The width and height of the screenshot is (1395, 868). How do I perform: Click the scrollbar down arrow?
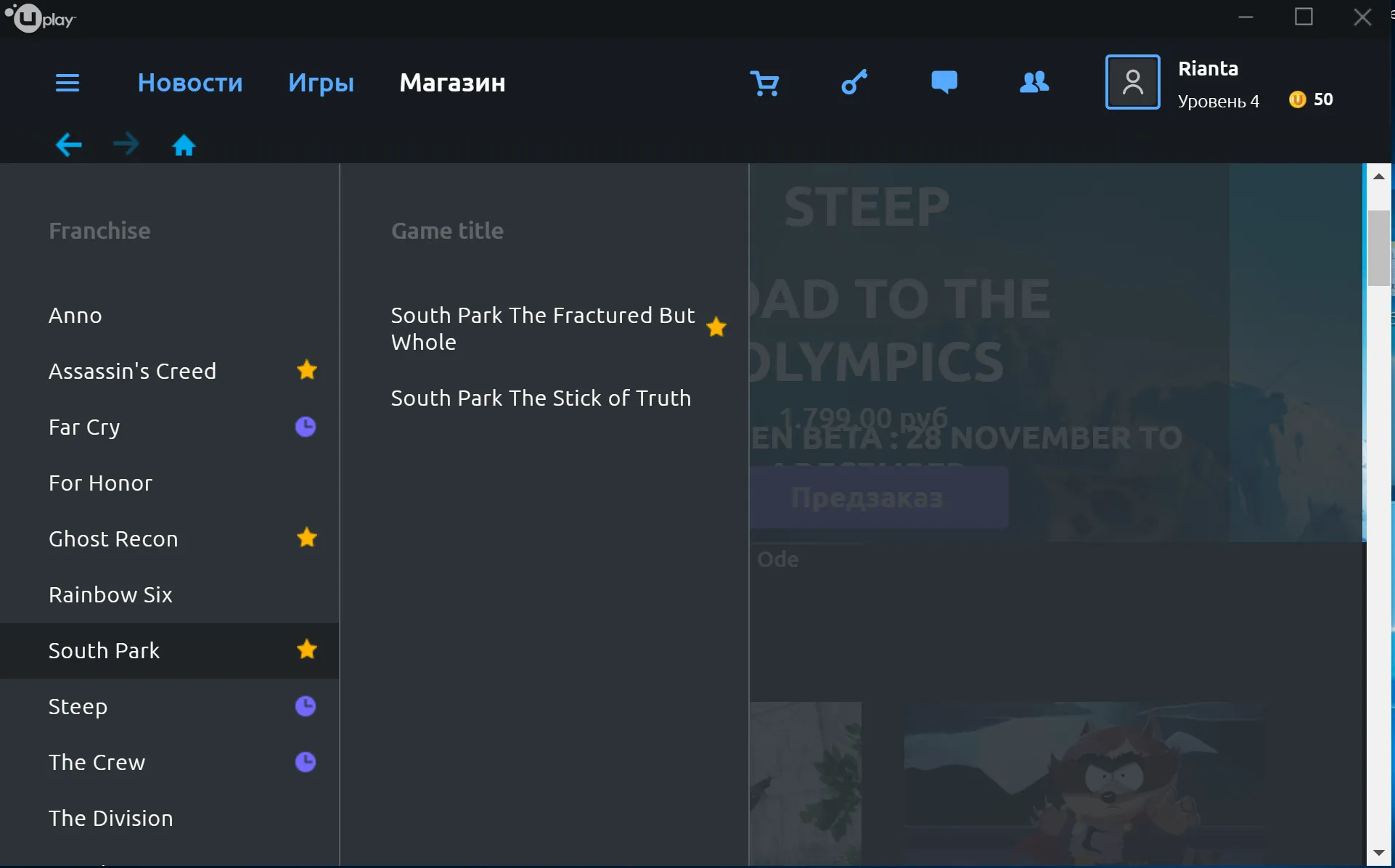click(1379, 853)
